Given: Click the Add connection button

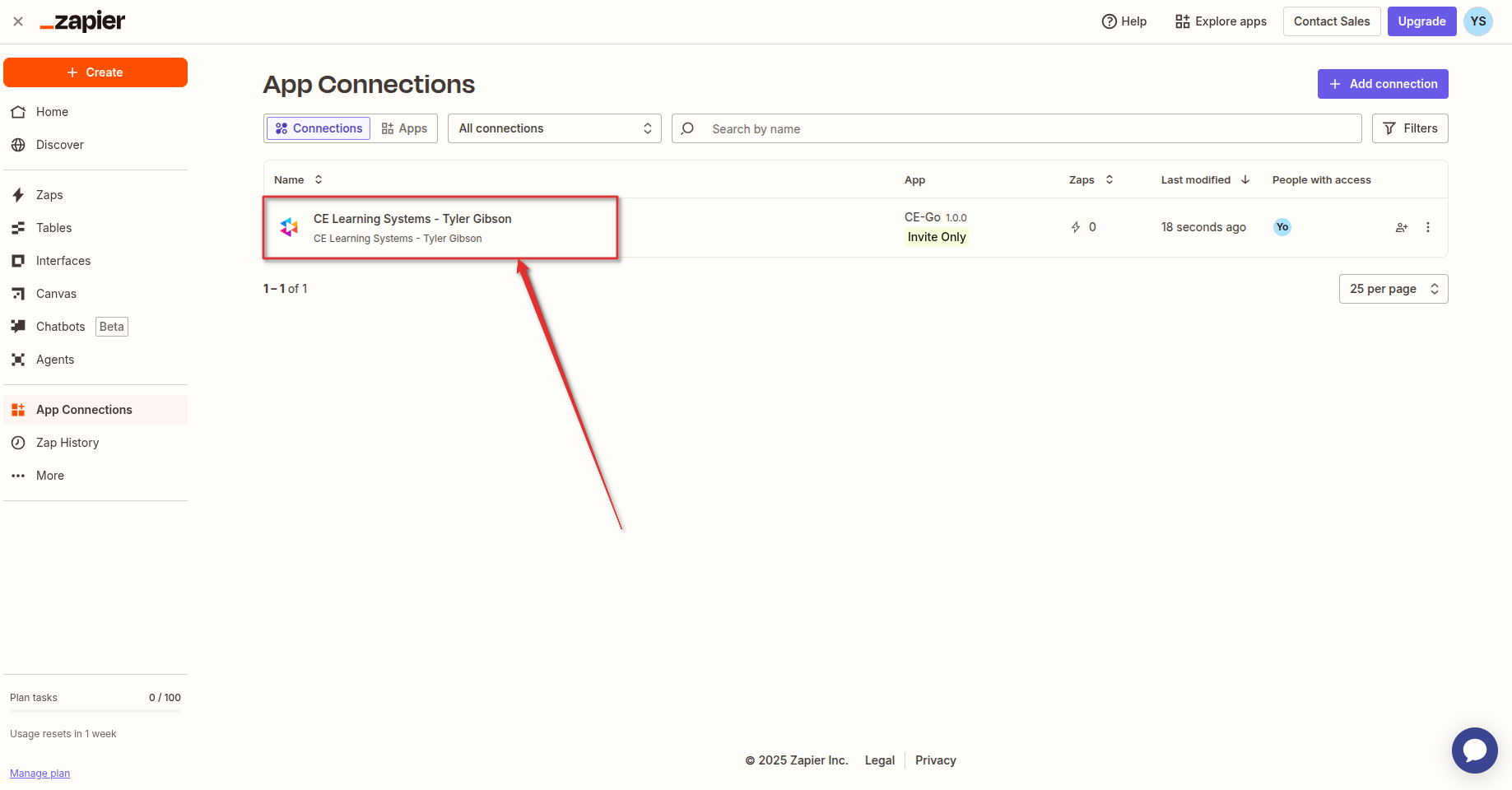Looking at the screenshot, I should coord(1383,84).
